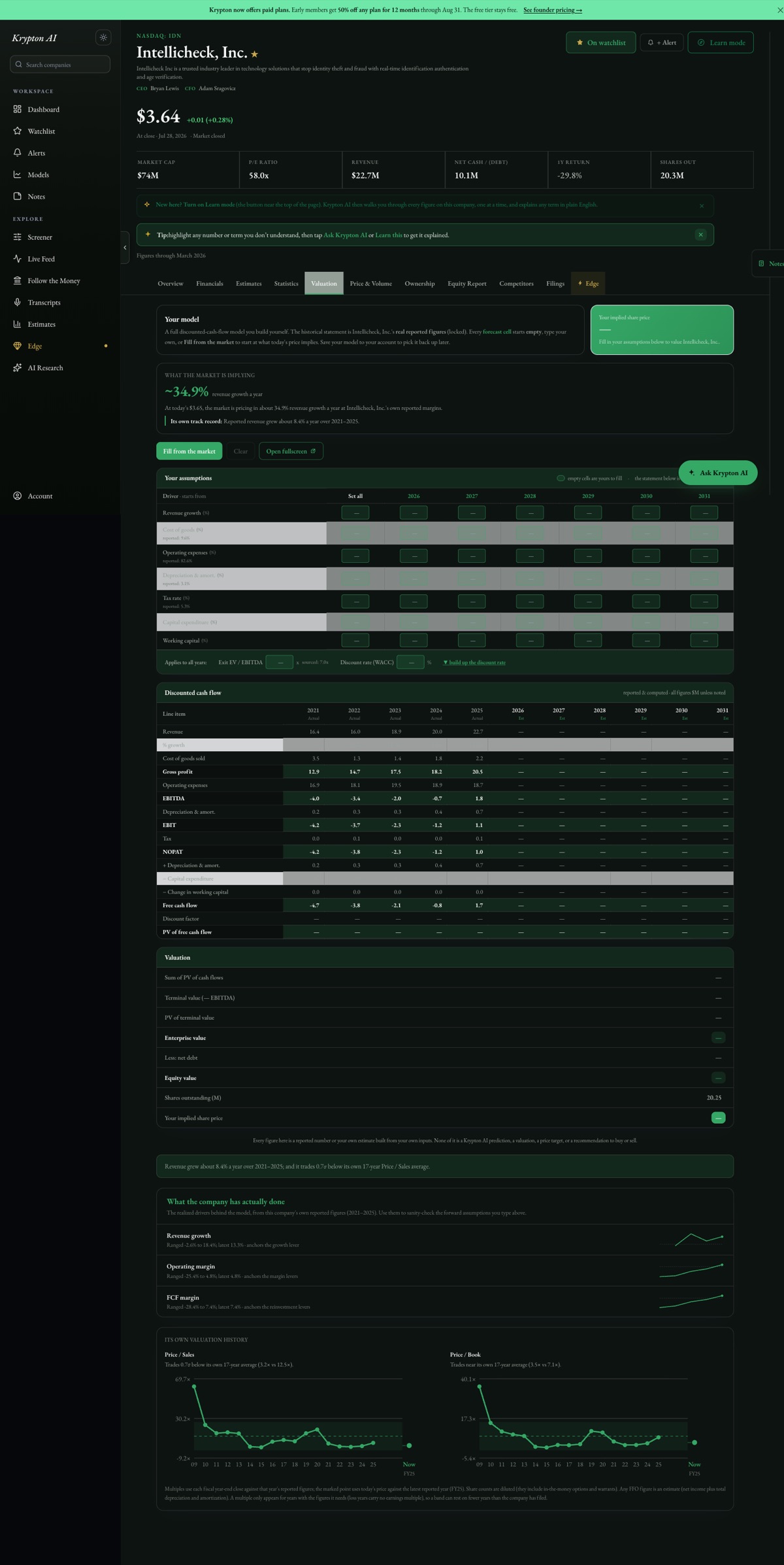
Task: Click Fill from the market button
Action: tap(189, 451)
